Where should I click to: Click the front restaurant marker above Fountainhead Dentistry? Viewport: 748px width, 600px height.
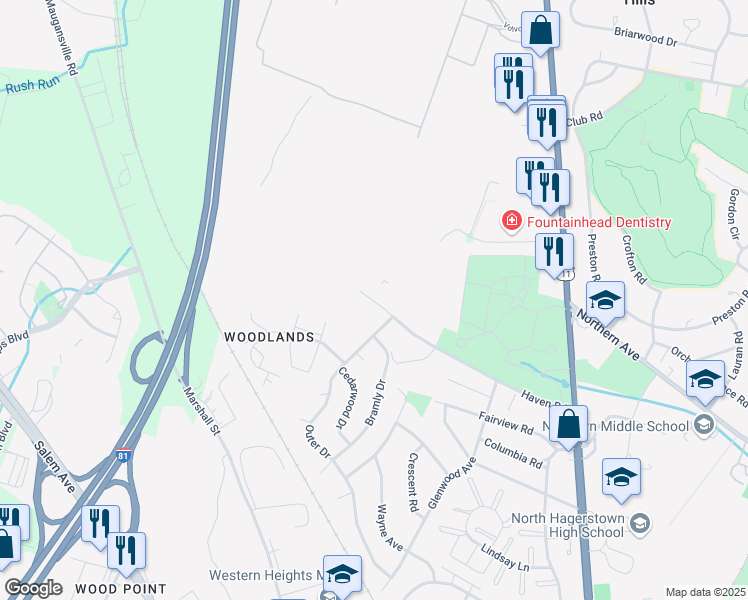(x=550, y=189)
